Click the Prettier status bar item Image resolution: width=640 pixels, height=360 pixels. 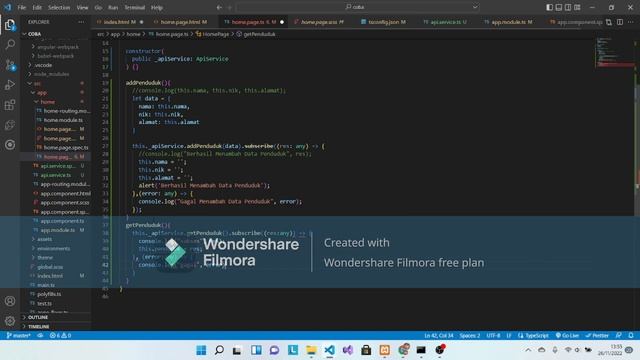pyautogui.click(x=597, y=336)
